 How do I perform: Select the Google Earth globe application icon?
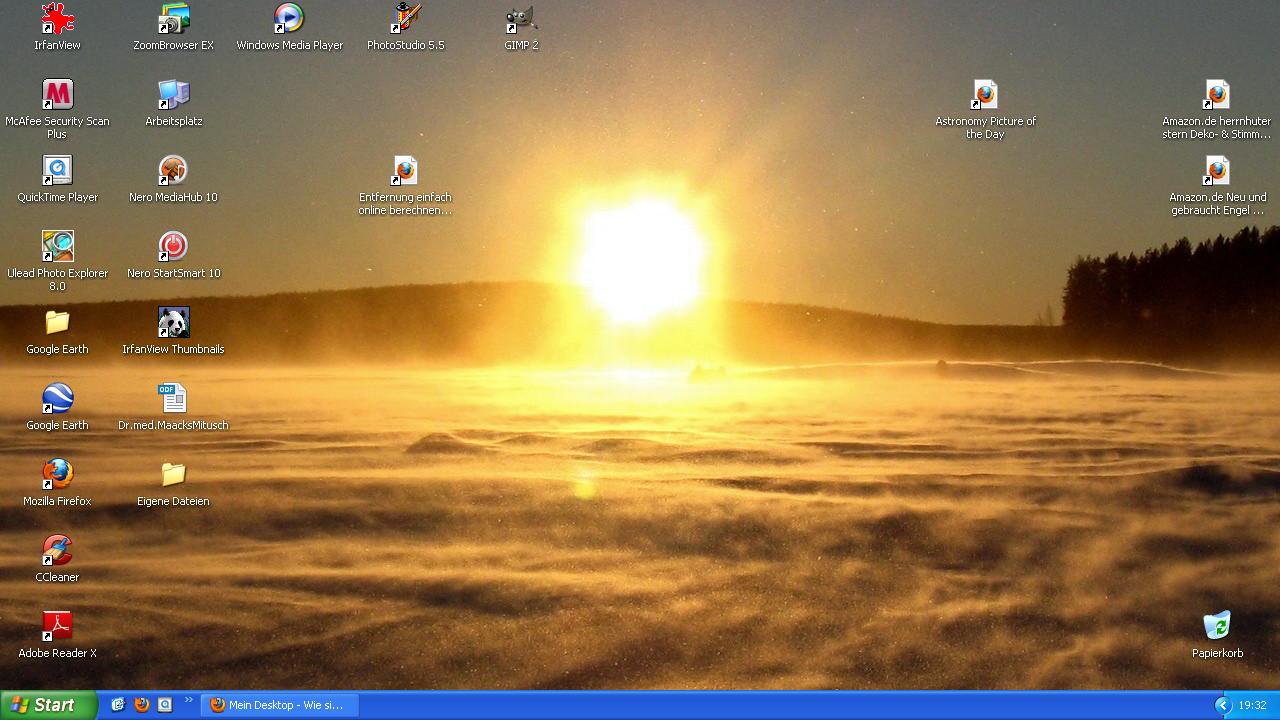tap(57, 399)
